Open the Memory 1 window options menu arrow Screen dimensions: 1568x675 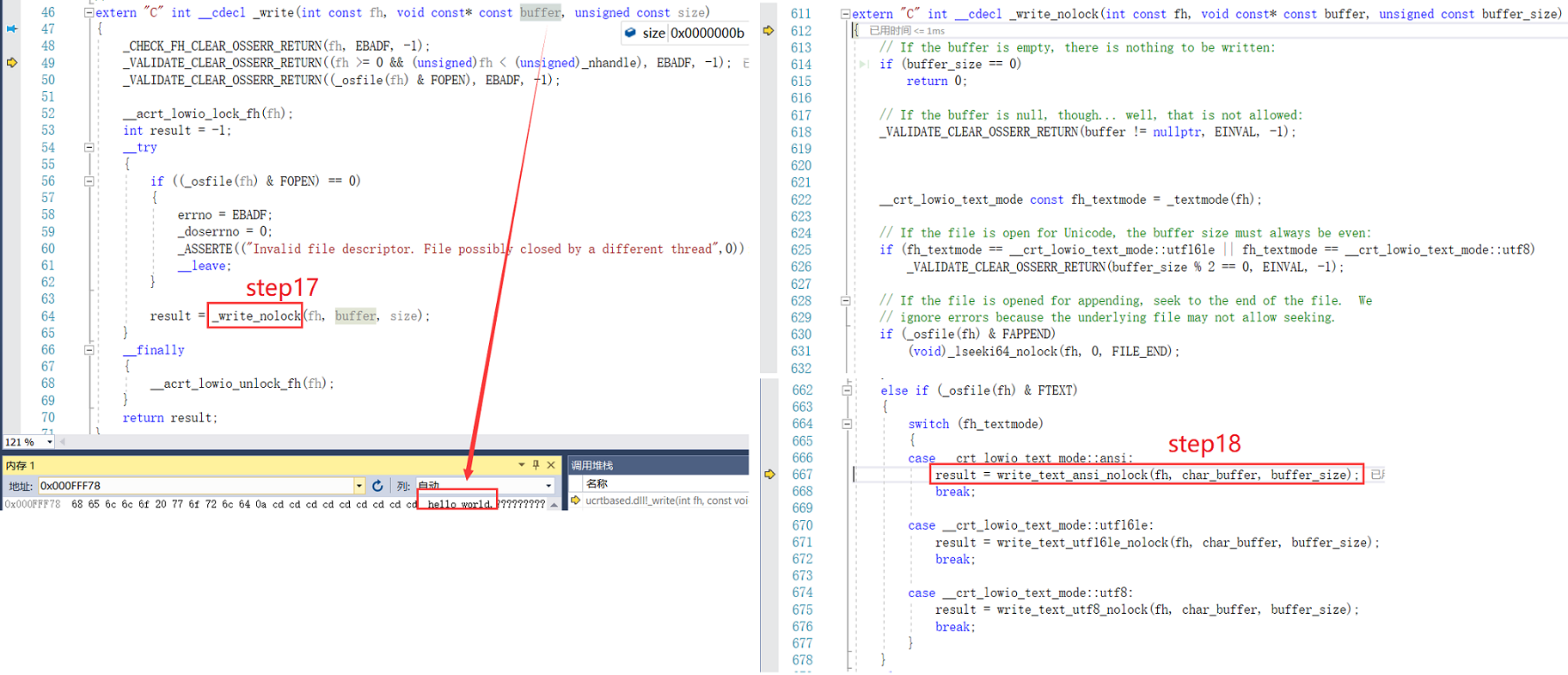[x=521, y=465]
